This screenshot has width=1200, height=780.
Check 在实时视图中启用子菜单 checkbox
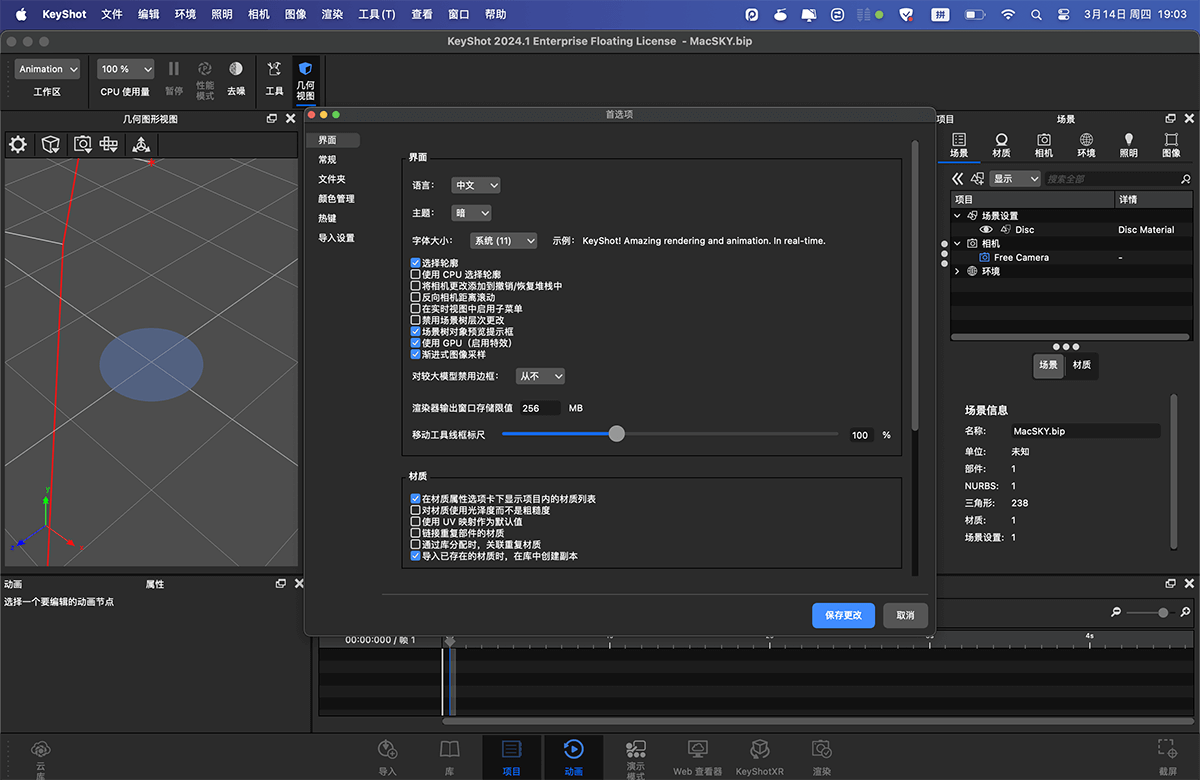[416, 309]
